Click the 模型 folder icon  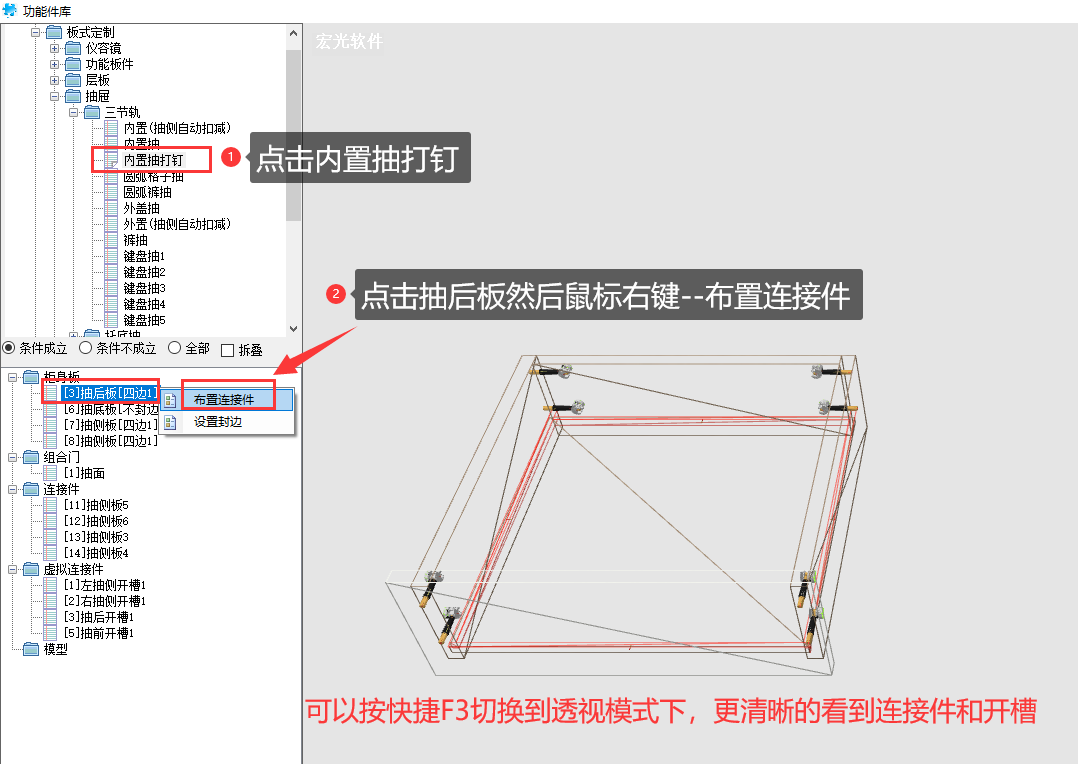(31, 648)
